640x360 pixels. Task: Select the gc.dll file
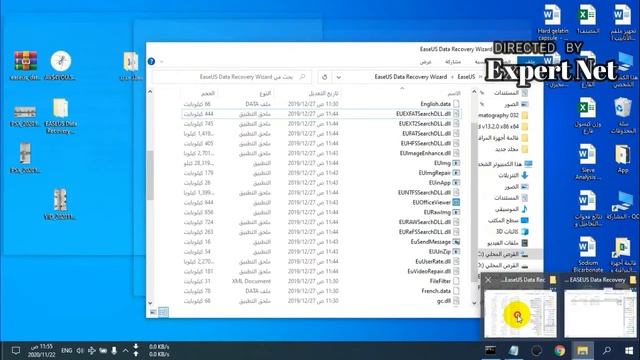point(444,301)
